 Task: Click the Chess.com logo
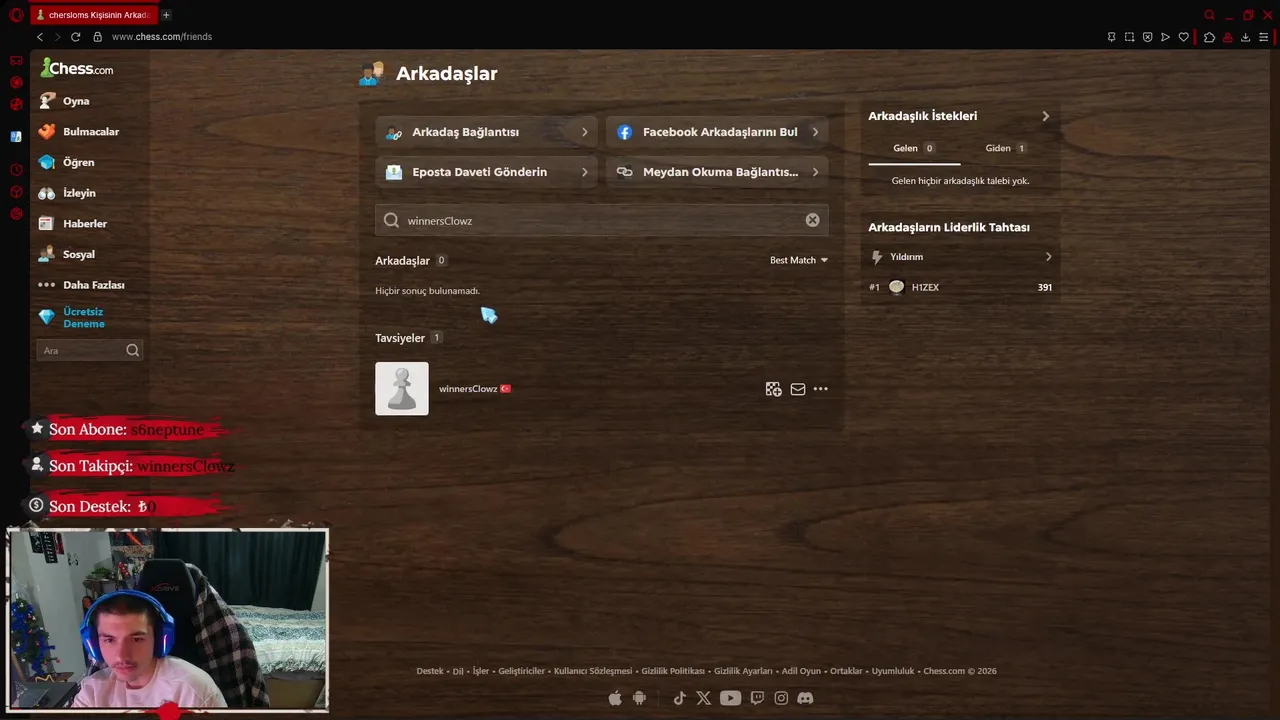(76, 68)
